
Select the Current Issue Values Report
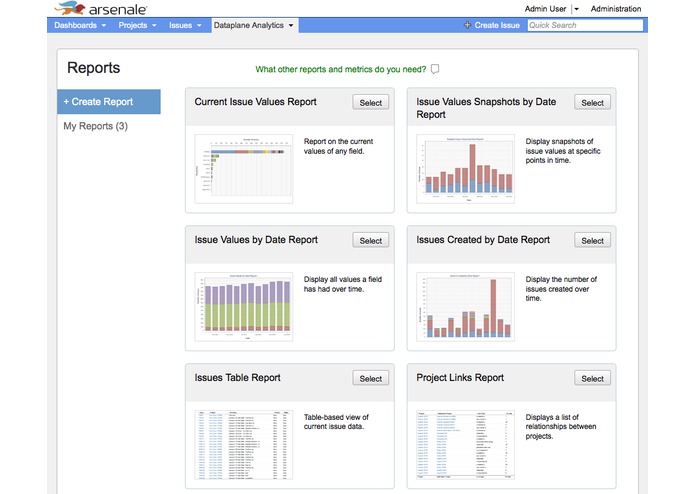click(x=371, y=102)
